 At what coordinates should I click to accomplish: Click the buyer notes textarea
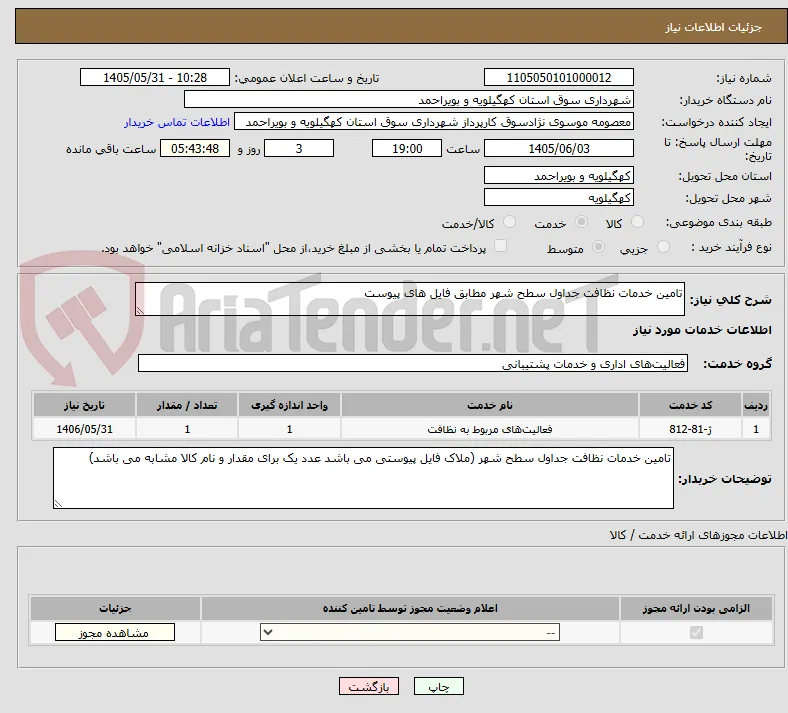pos(363,478)
